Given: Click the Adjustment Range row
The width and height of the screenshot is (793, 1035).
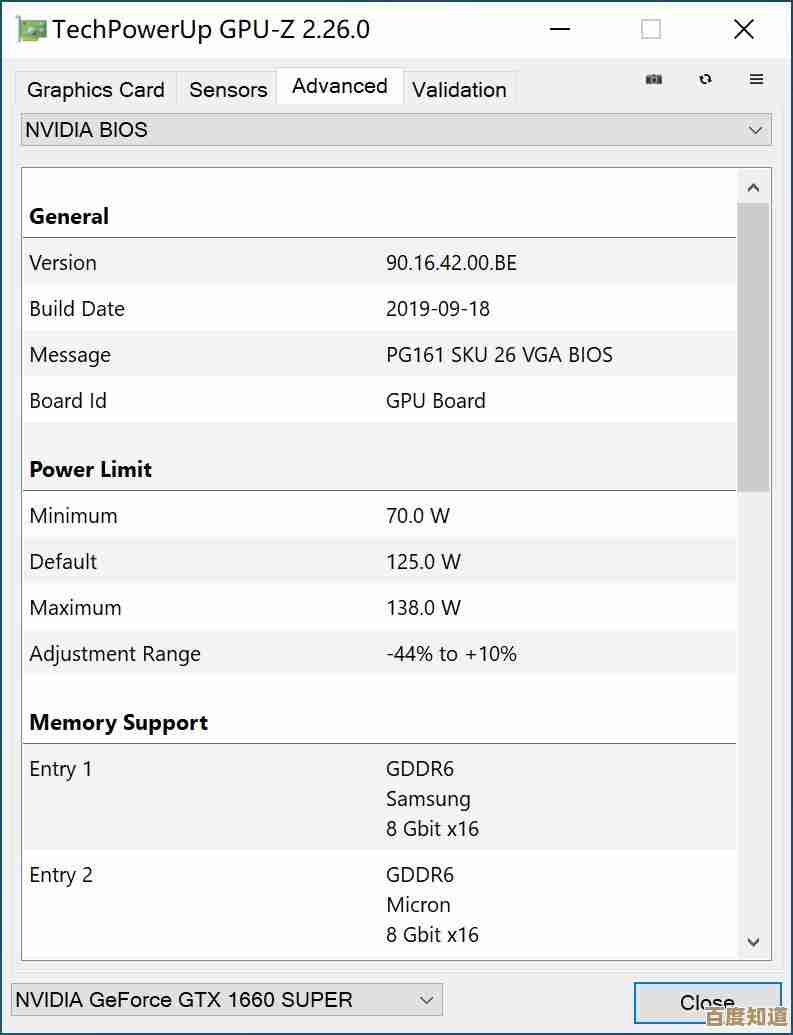Looking at the screenshot, I should [378, 654].
